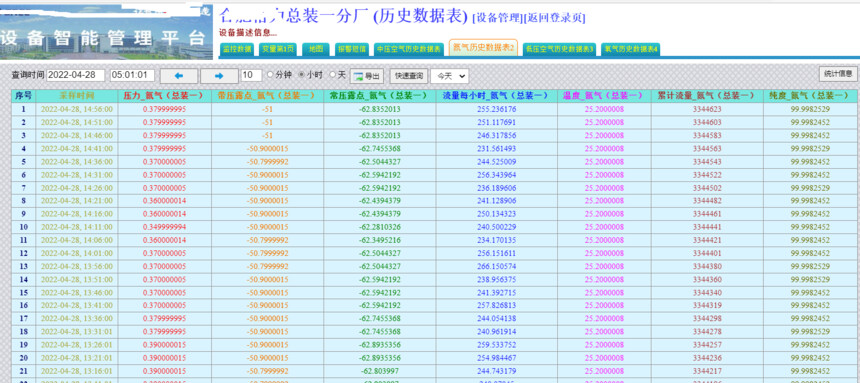Click flow value 246.317856
This screenshot has width=860, height=383.
coord(496,136)
